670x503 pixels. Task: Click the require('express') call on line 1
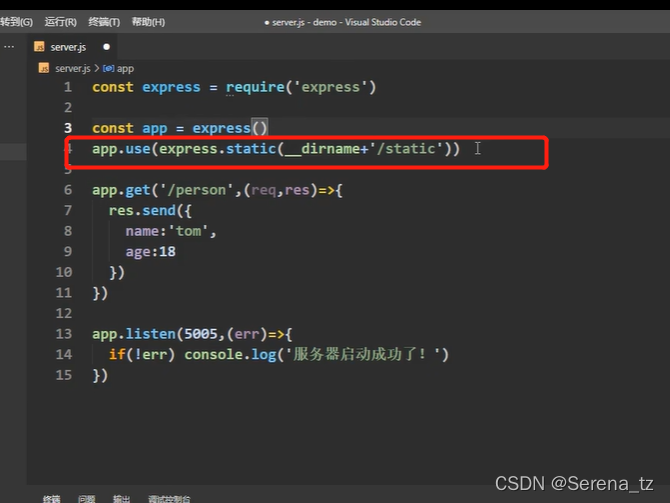(x=301, y=87)
